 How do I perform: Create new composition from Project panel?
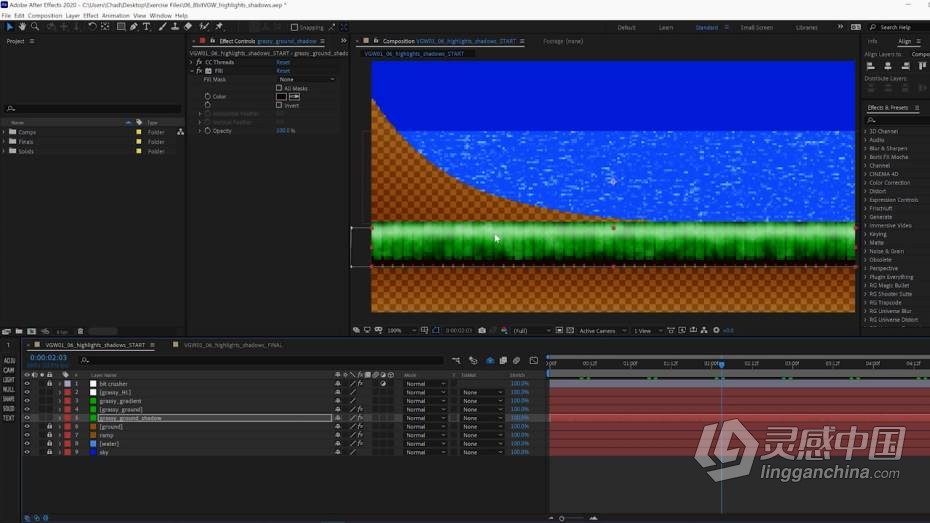31,331
